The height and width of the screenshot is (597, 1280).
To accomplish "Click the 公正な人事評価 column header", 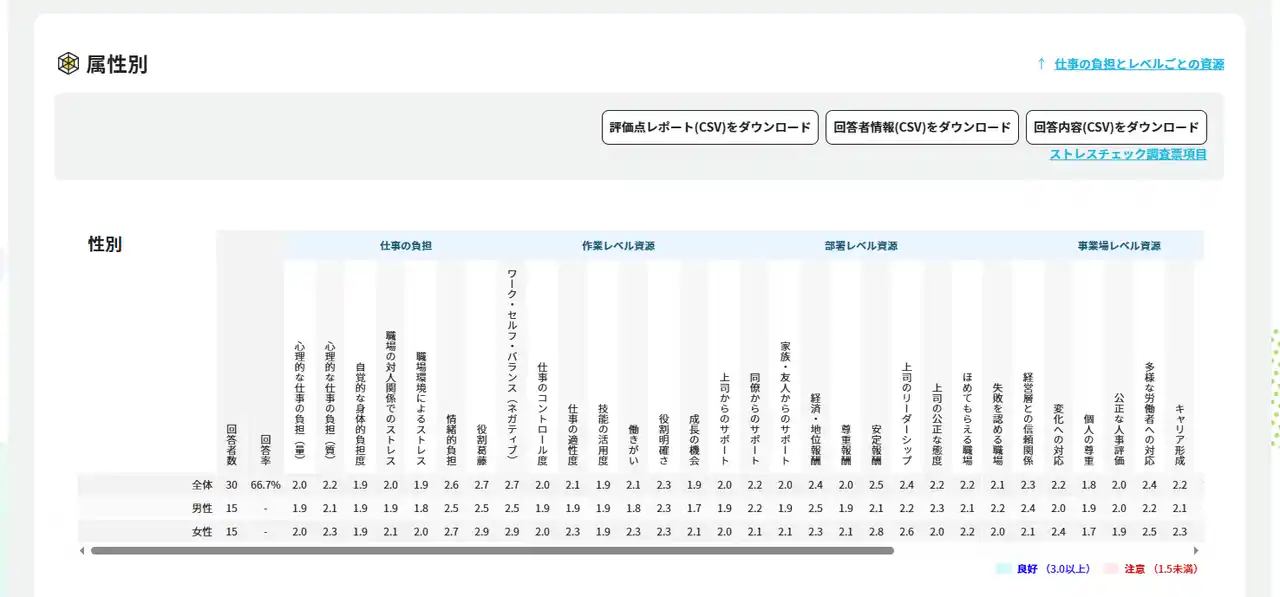I will [x=1119, y=429].
